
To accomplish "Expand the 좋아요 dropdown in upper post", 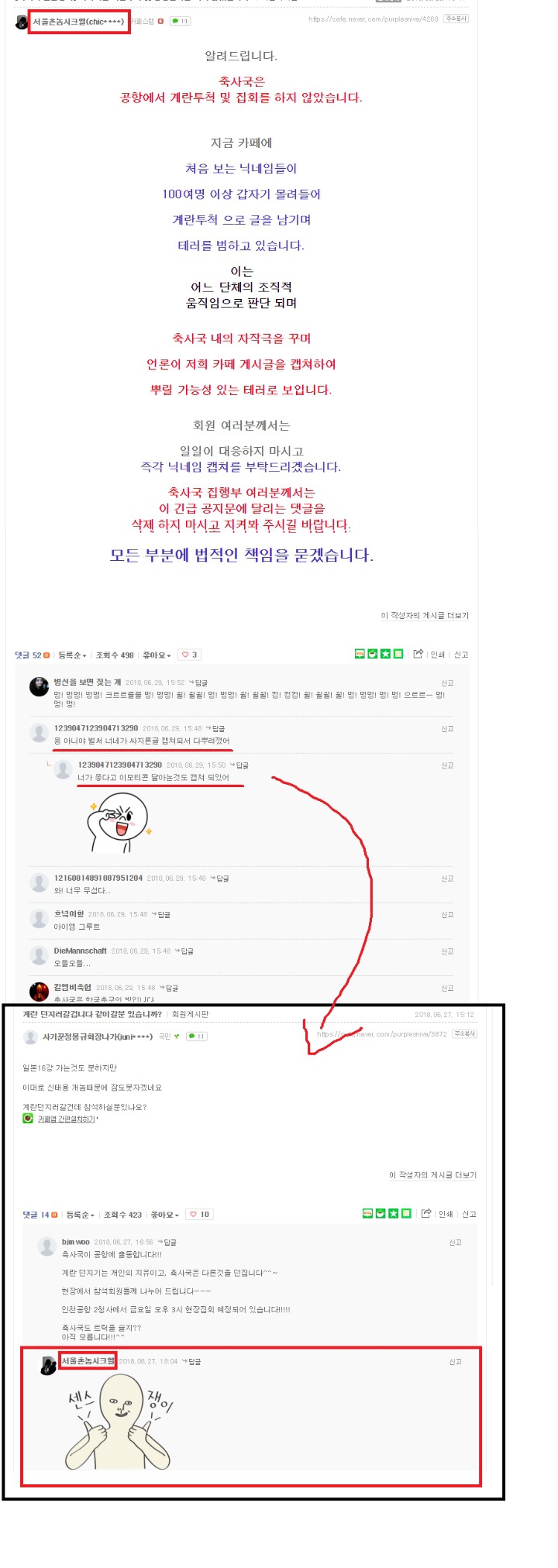I will (157, 655).
